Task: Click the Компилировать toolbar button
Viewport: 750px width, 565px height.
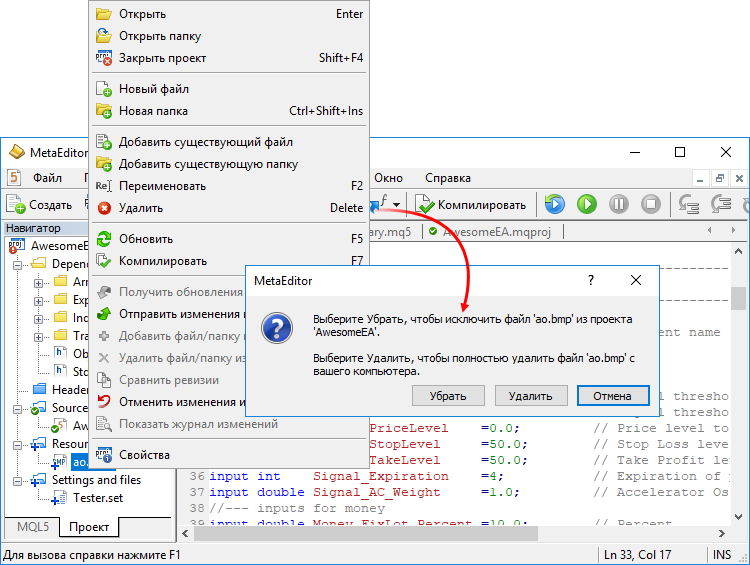Action: tap(471, 205)
